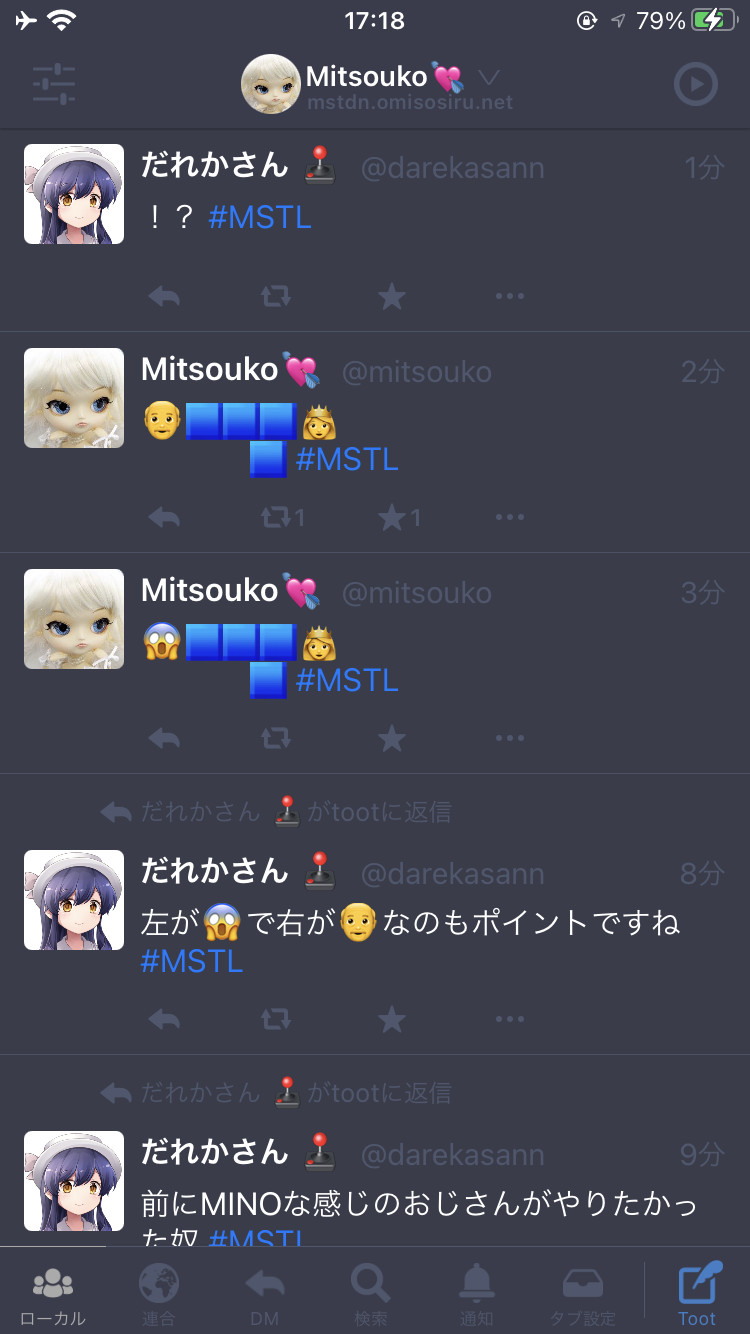Open タブ設定 tab settings
Image resolution: width=750 pixels, height=1334 pixels.
tap(583, 1295)
